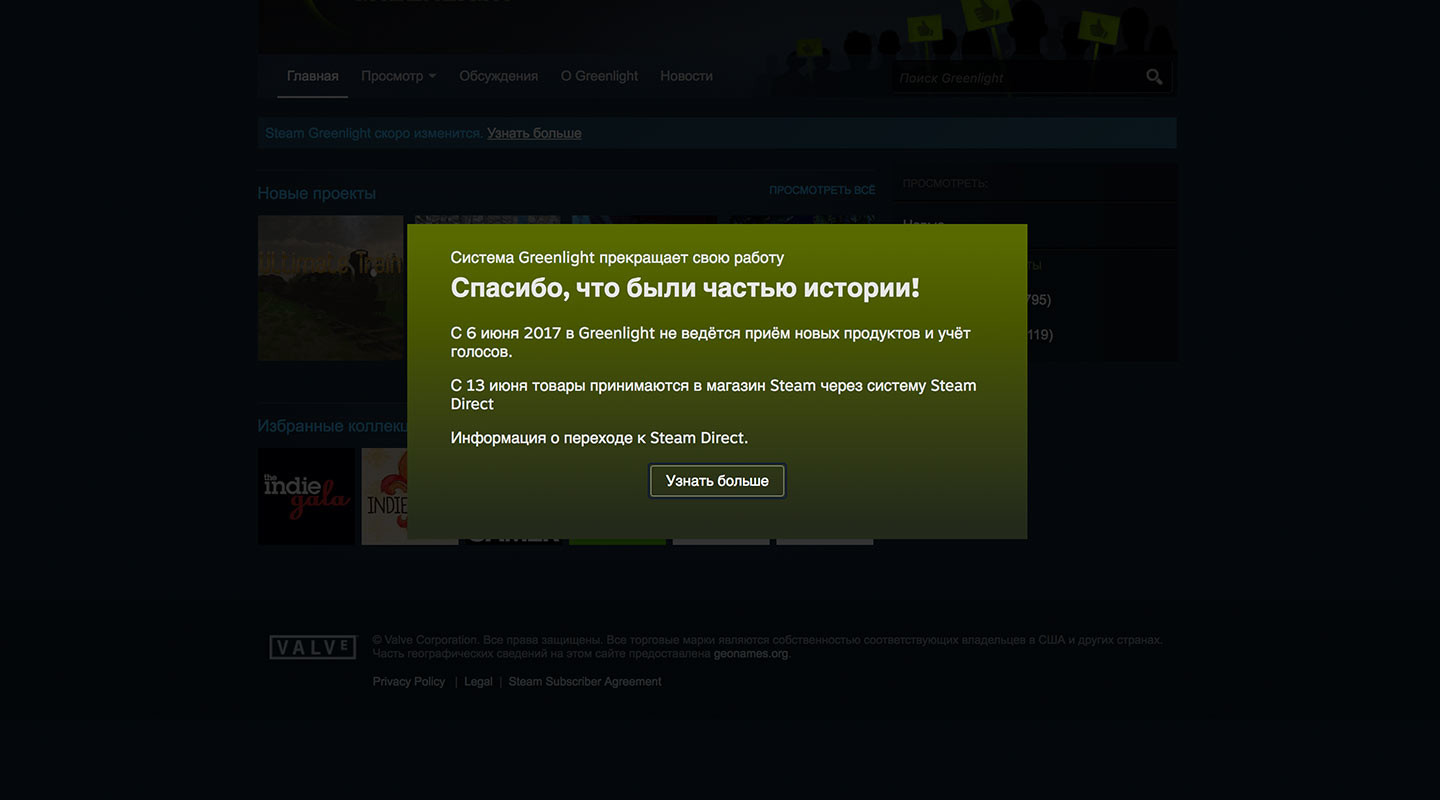Click the Узнать больше button in dialog
Screen dimensions: 1440x800
(x=717, y=481)
